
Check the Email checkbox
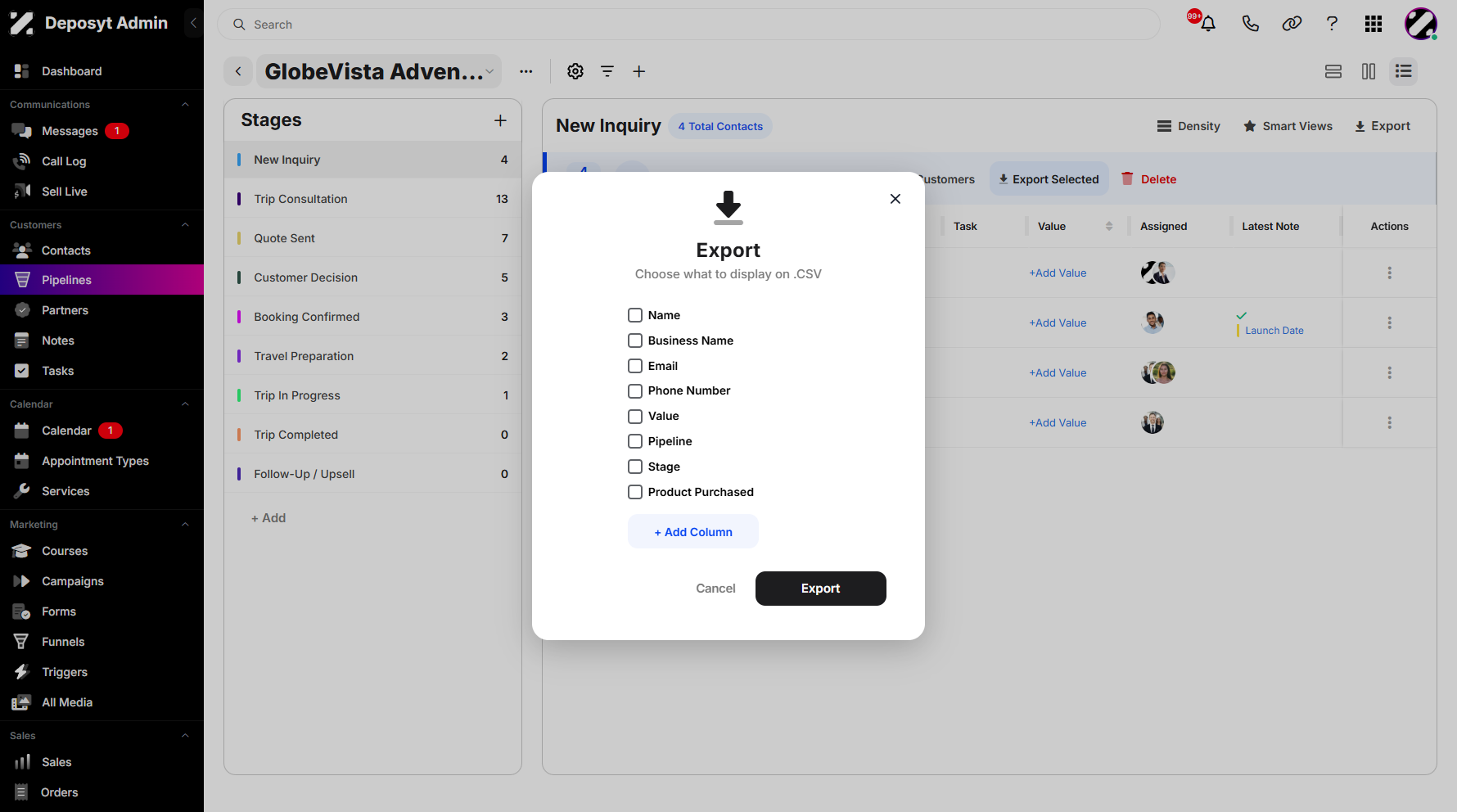(x=635, y=366)
